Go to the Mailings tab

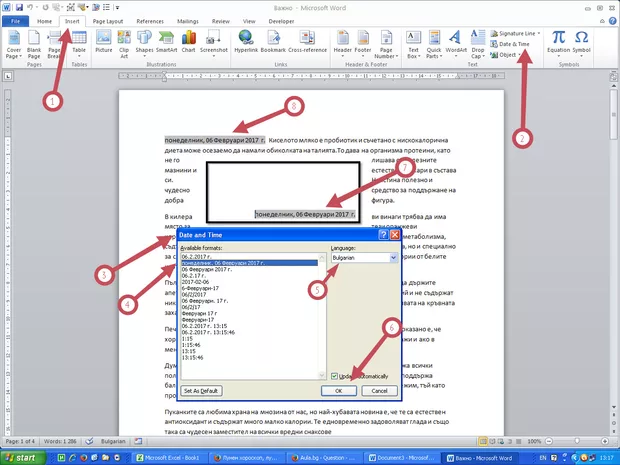(188, 21)
